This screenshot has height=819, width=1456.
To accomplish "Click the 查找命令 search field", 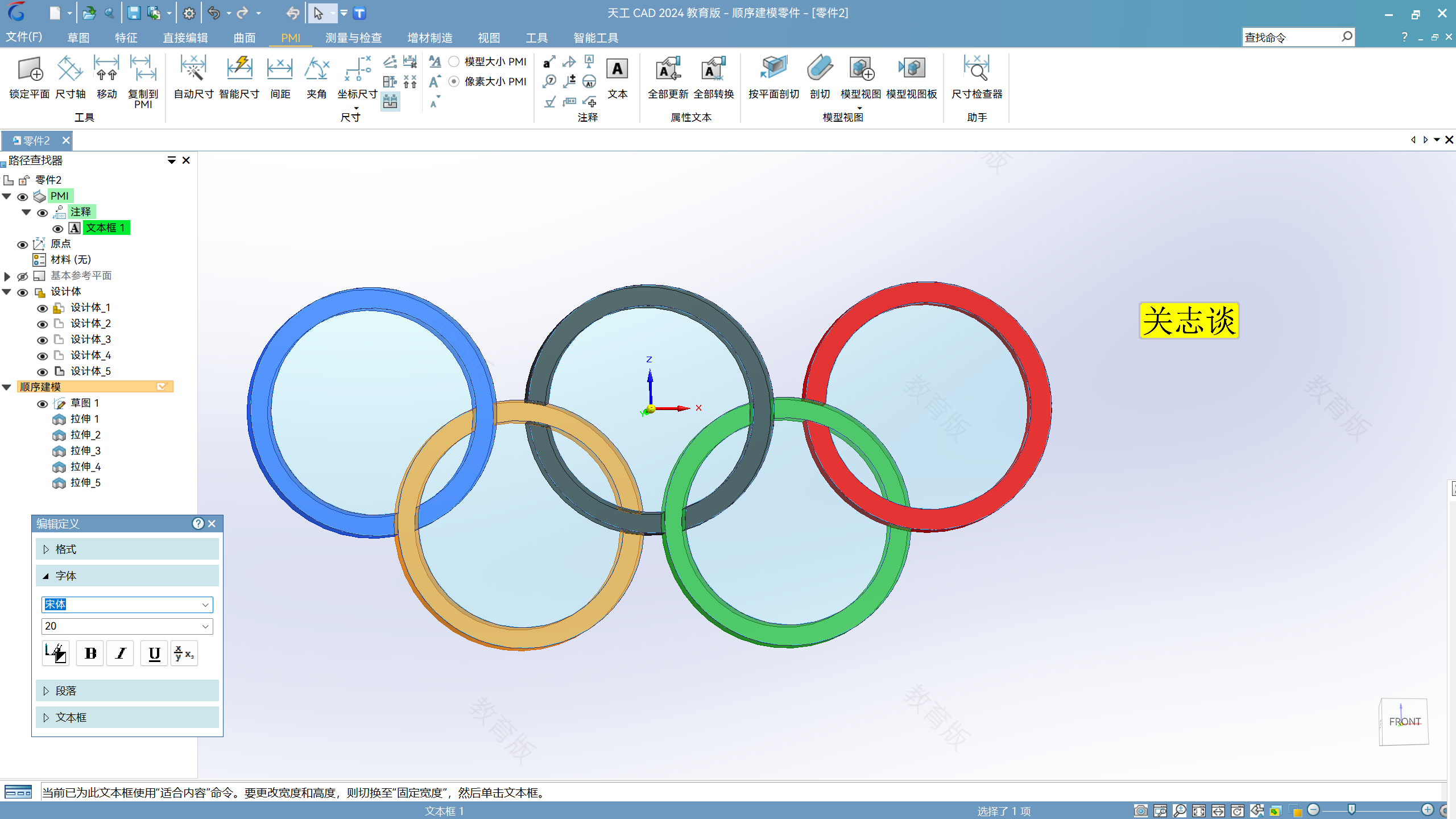I will (x=1290, y=37).
